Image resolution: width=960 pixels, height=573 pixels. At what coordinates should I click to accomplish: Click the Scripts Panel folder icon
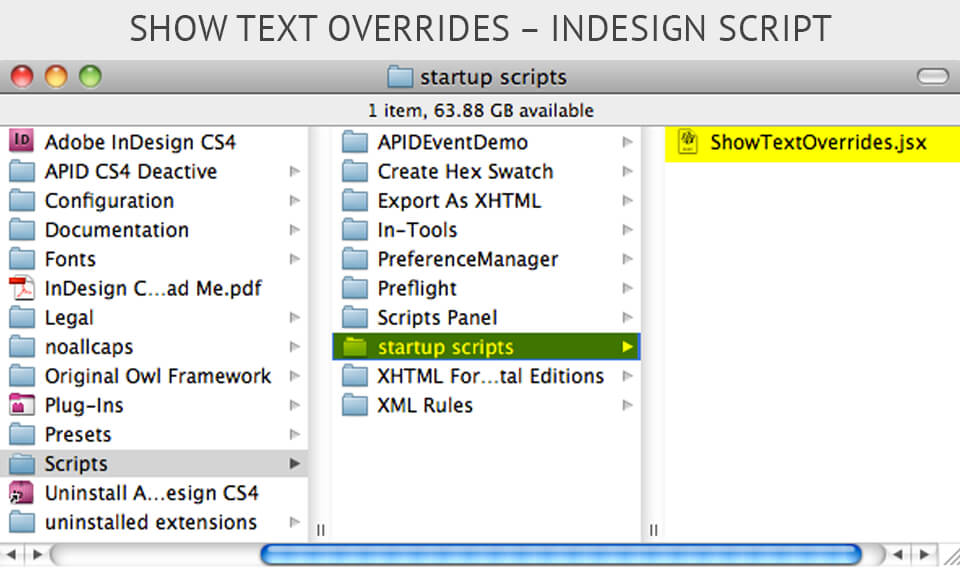354,317
